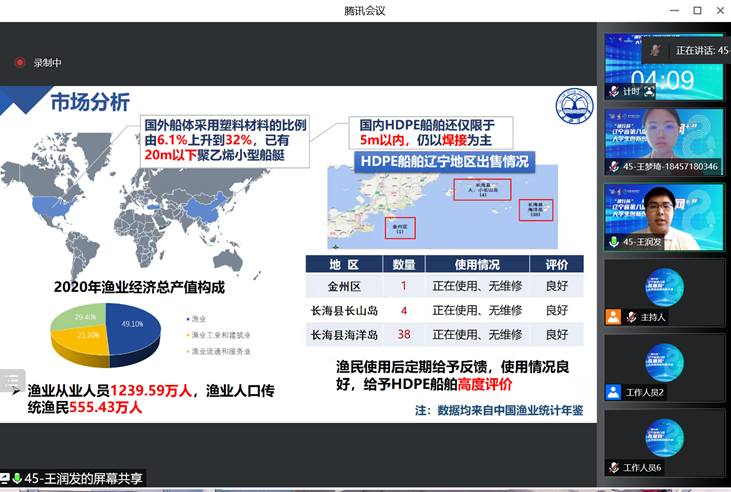Click the red 高度评价 text
The height and width of the screenshot is (492, 731).
(485, 384)
